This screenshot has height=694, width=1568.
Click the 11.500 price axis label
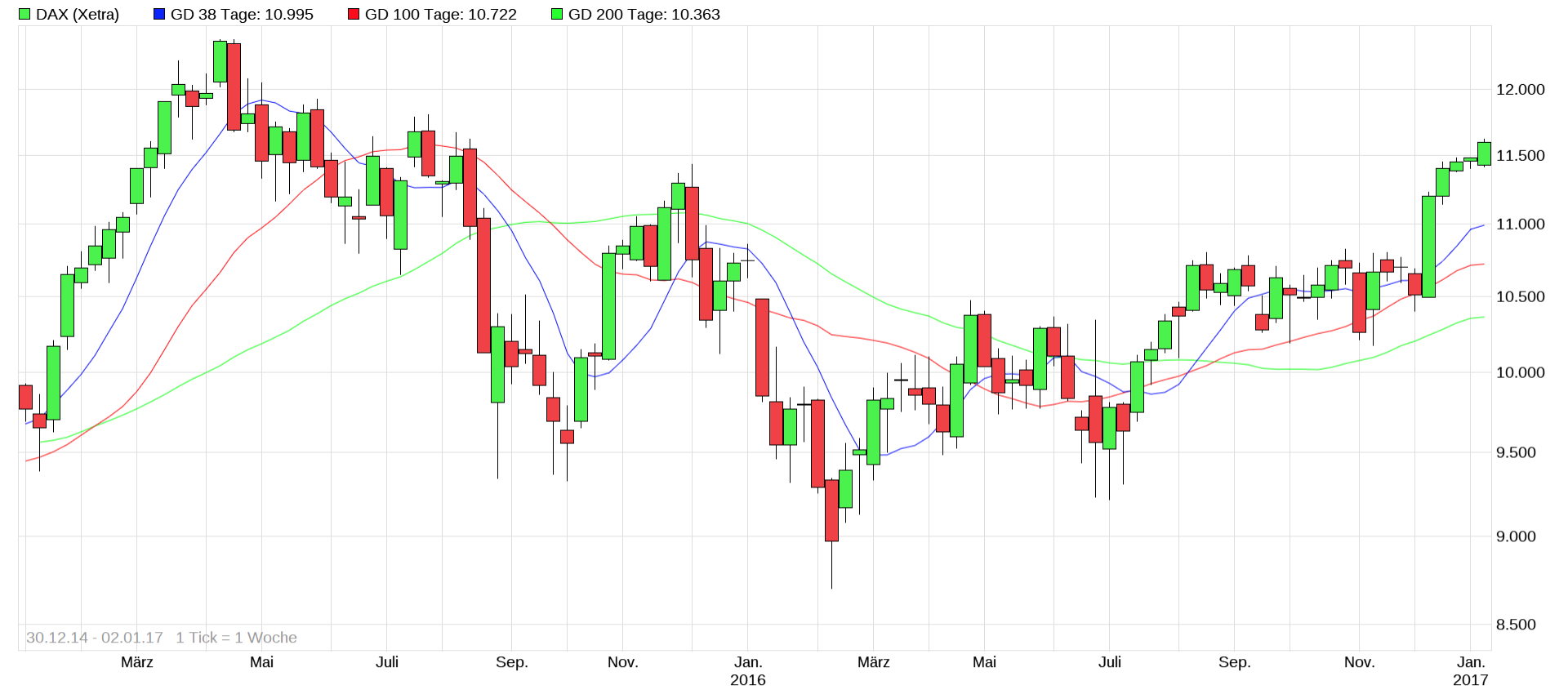tap(1520, 156)
